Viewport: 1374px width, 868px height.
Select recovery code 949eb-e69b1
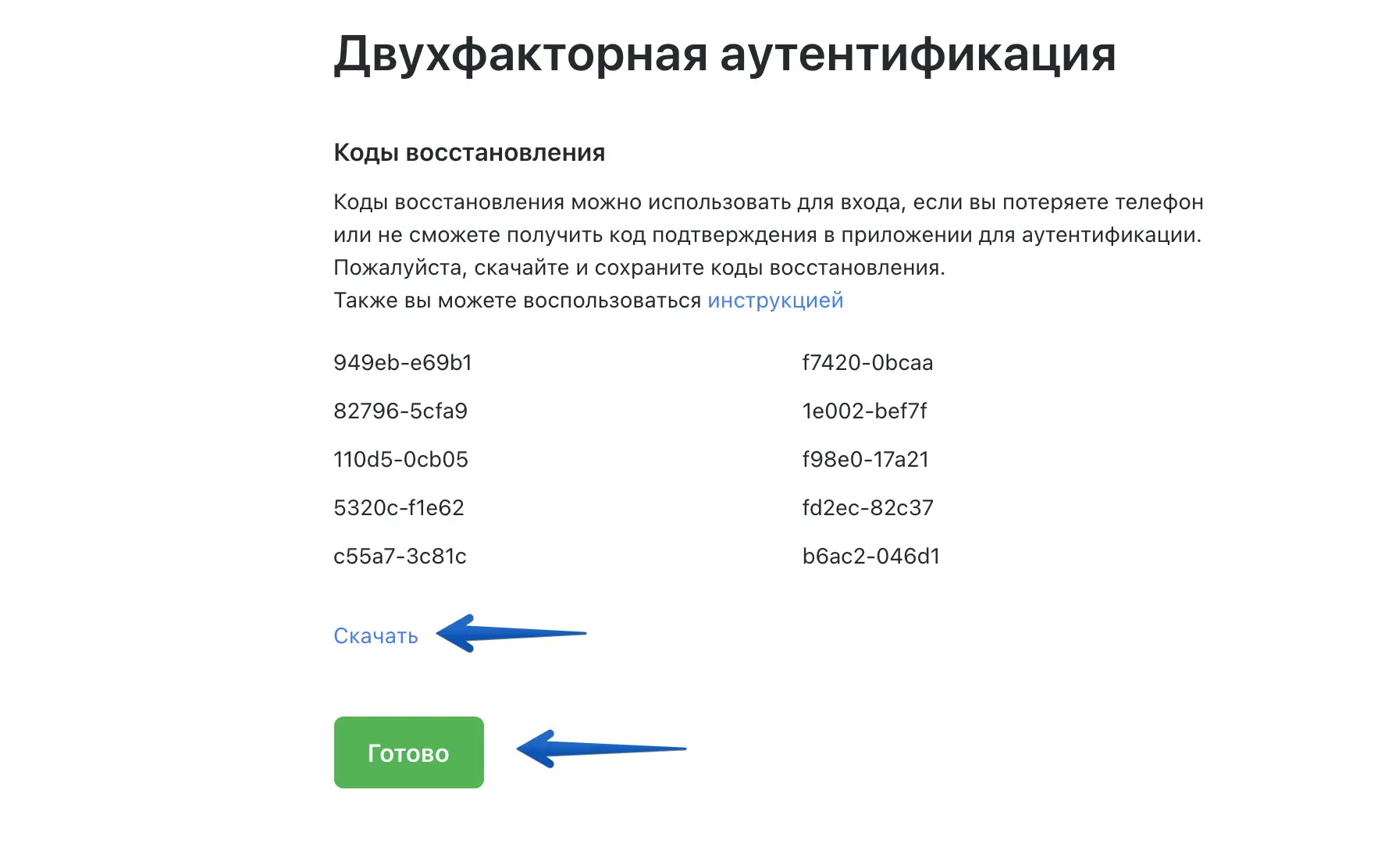pyautogui.click(x=403, y=363)
